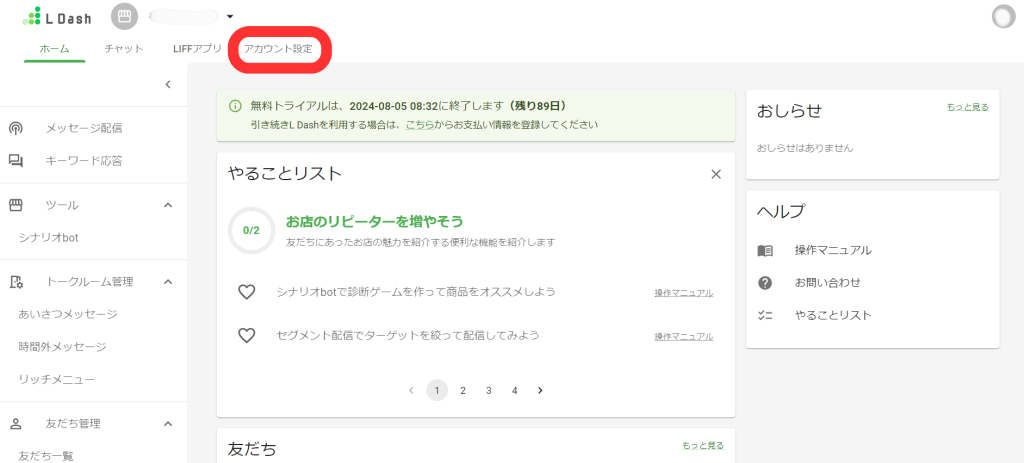Click the info icon in trial banner

point(234,106)
